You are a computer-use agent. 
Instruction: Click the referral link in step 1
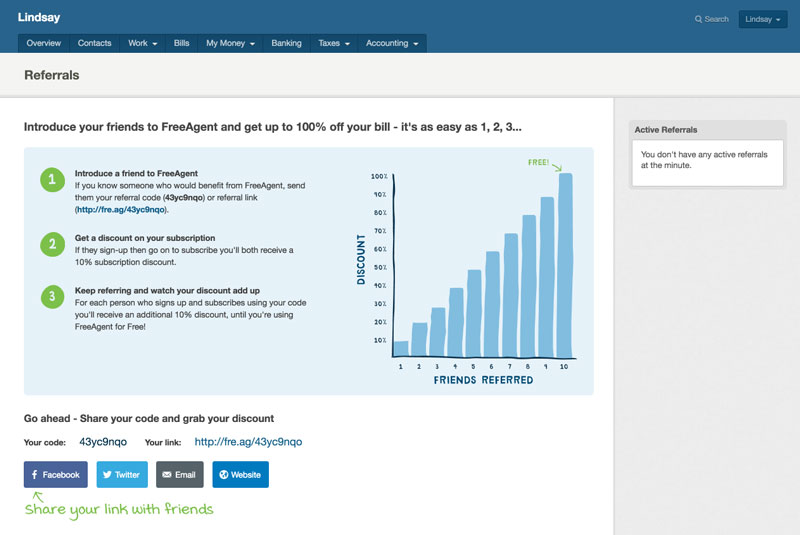pos(121,210)
